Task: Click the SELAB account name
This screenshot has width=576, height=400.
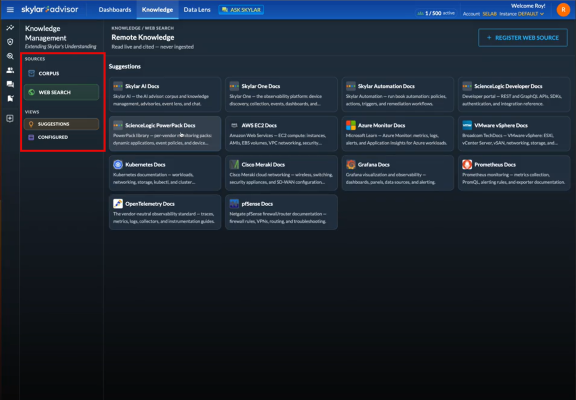Action: pos(489,14)
